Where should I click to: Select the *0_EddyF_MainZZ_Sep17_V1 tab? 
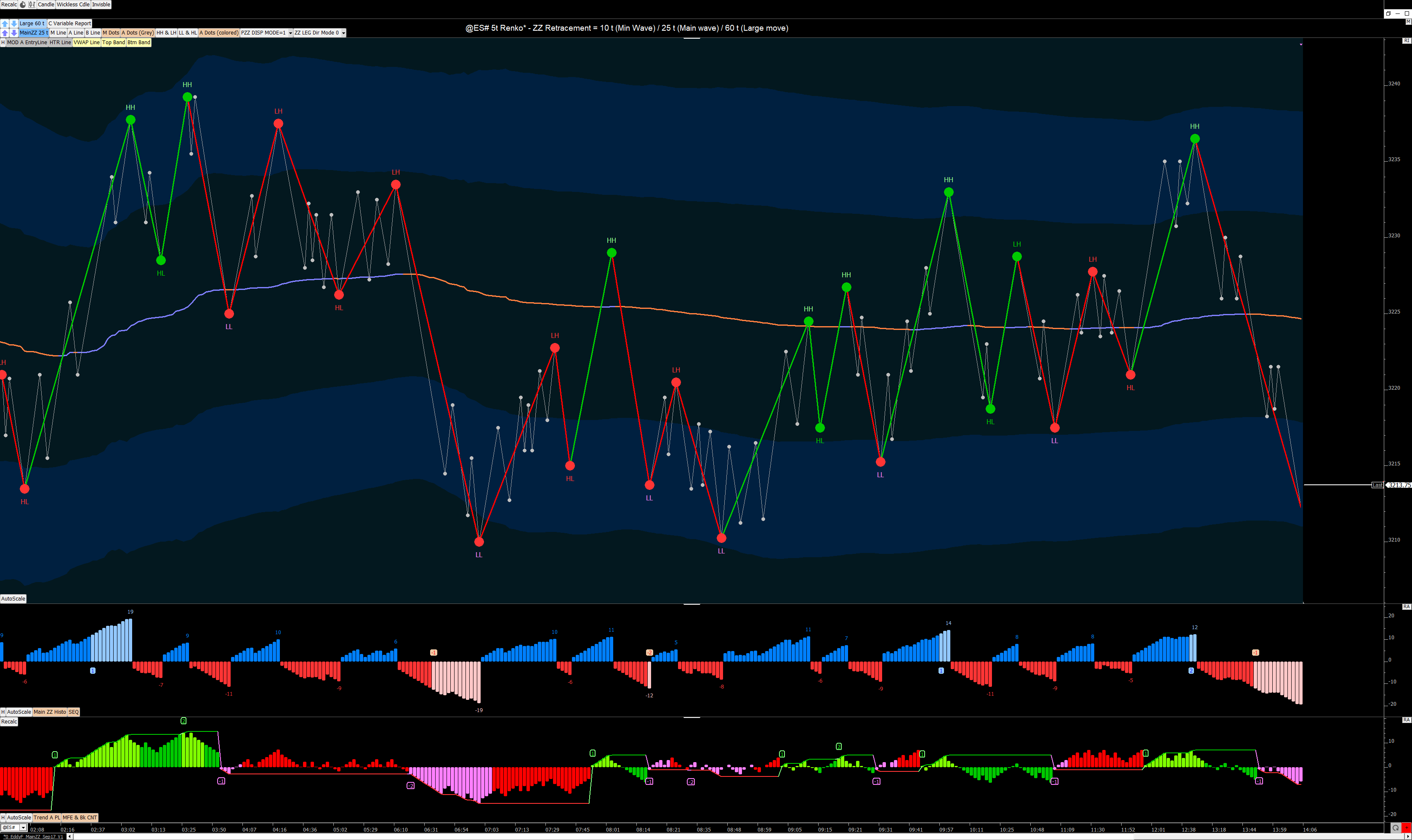[x=33, y=837]
